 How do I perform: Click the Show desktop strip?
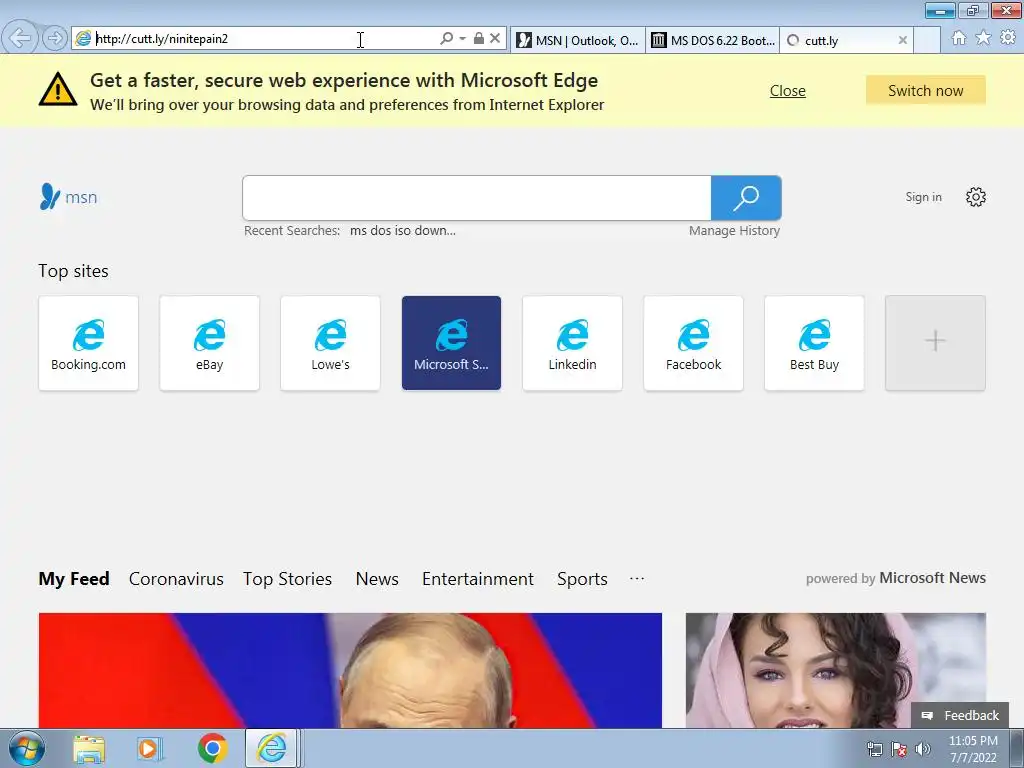1017,748
